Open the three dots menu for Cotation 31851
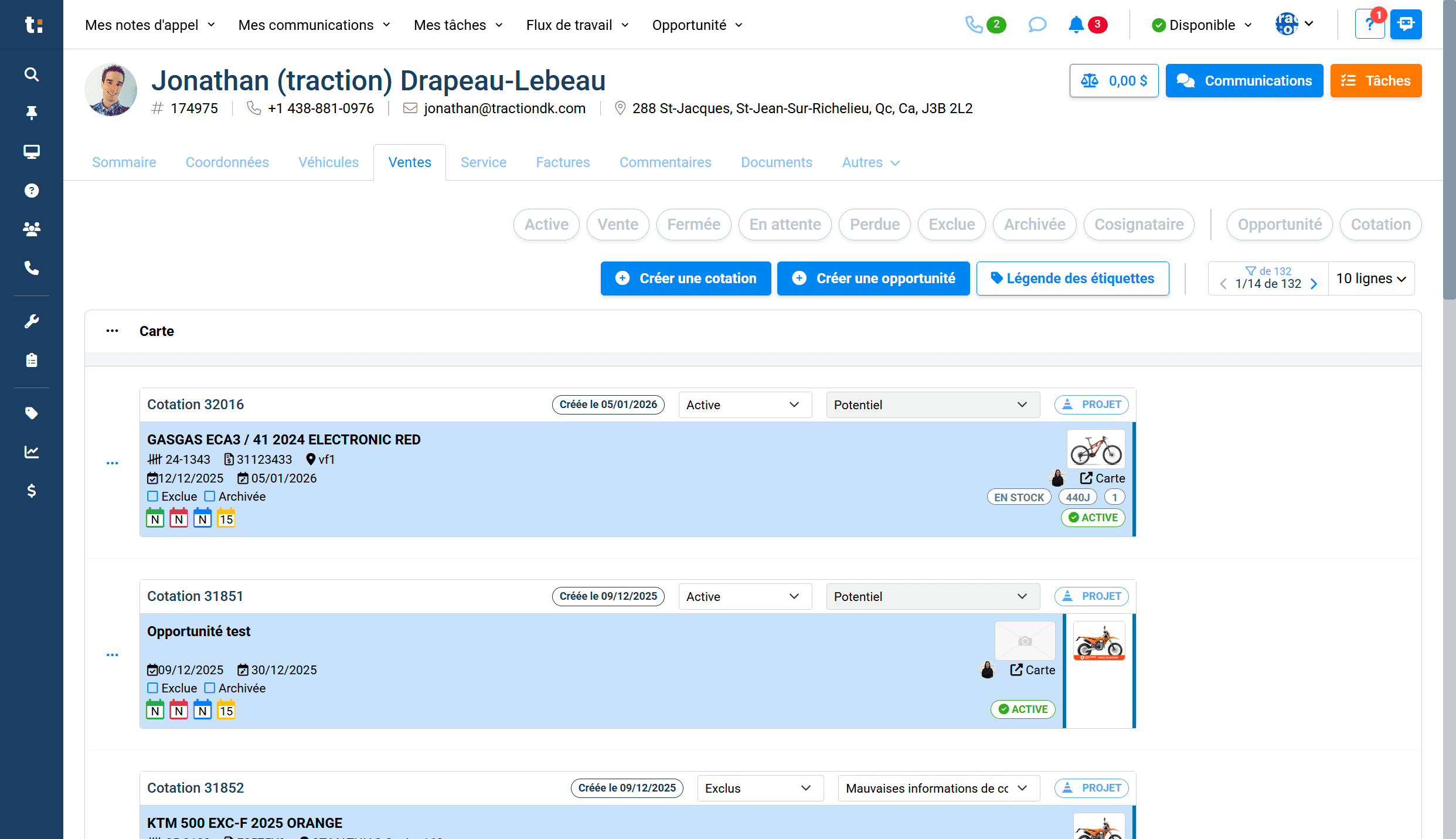This screenshot has width=1456, height=839. pos(112,655)
